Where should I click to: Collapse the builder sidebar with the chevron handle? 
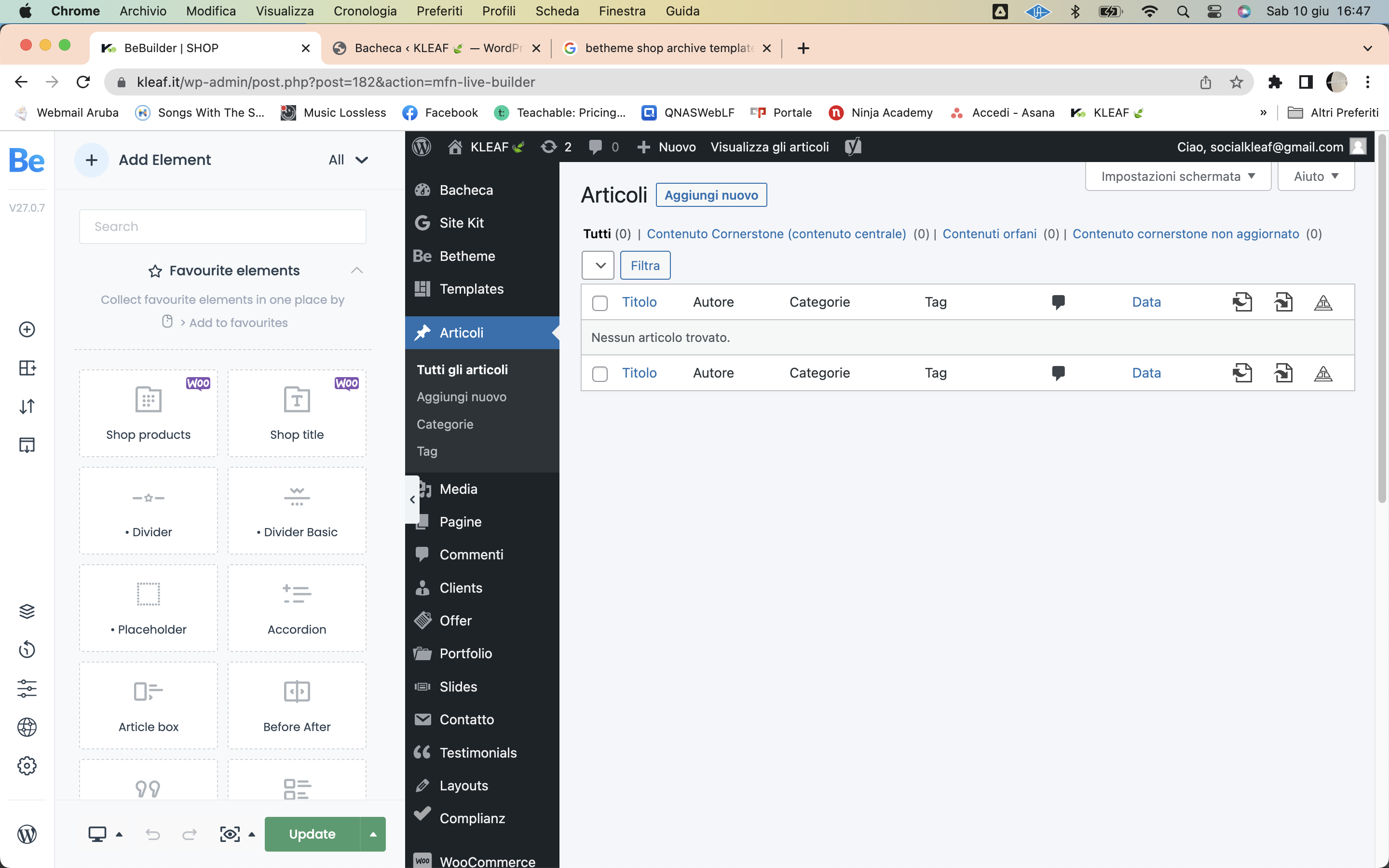pos(412,500)
